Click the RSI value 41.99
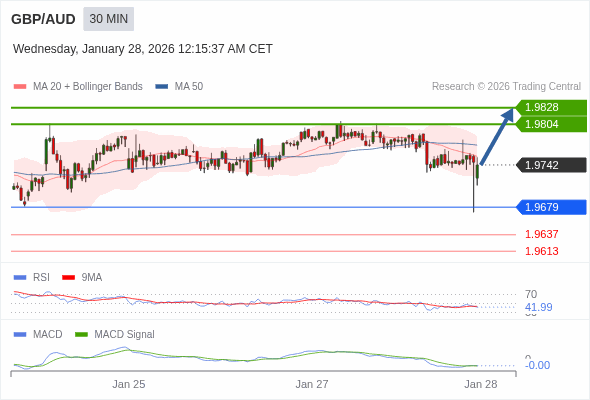The height and width of the screenshot is (400, 590). [538, 307]
